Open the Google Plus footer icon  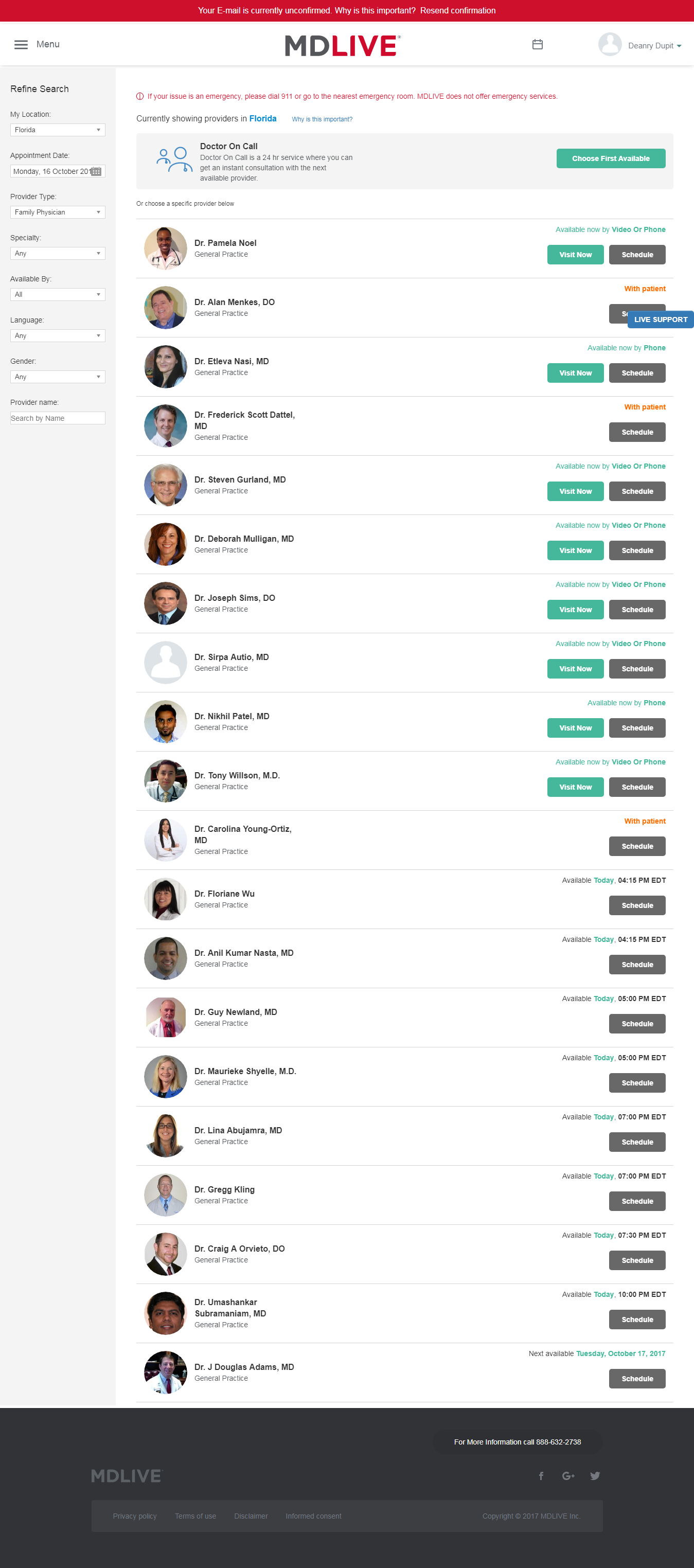(568, 1475)
